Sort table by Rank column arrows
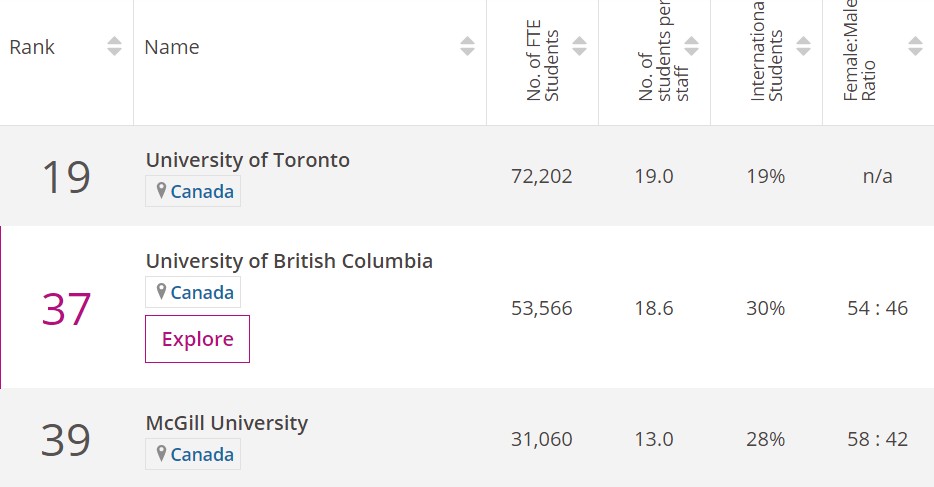Screen dimensions: 934x487 (x=114, y=46)
